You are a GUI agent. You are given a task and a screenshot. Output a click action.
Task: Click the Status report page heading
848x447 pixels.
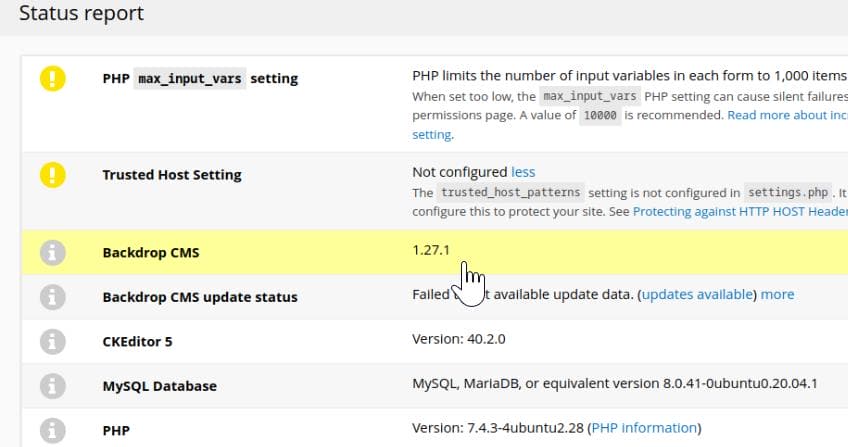point(81,13)
